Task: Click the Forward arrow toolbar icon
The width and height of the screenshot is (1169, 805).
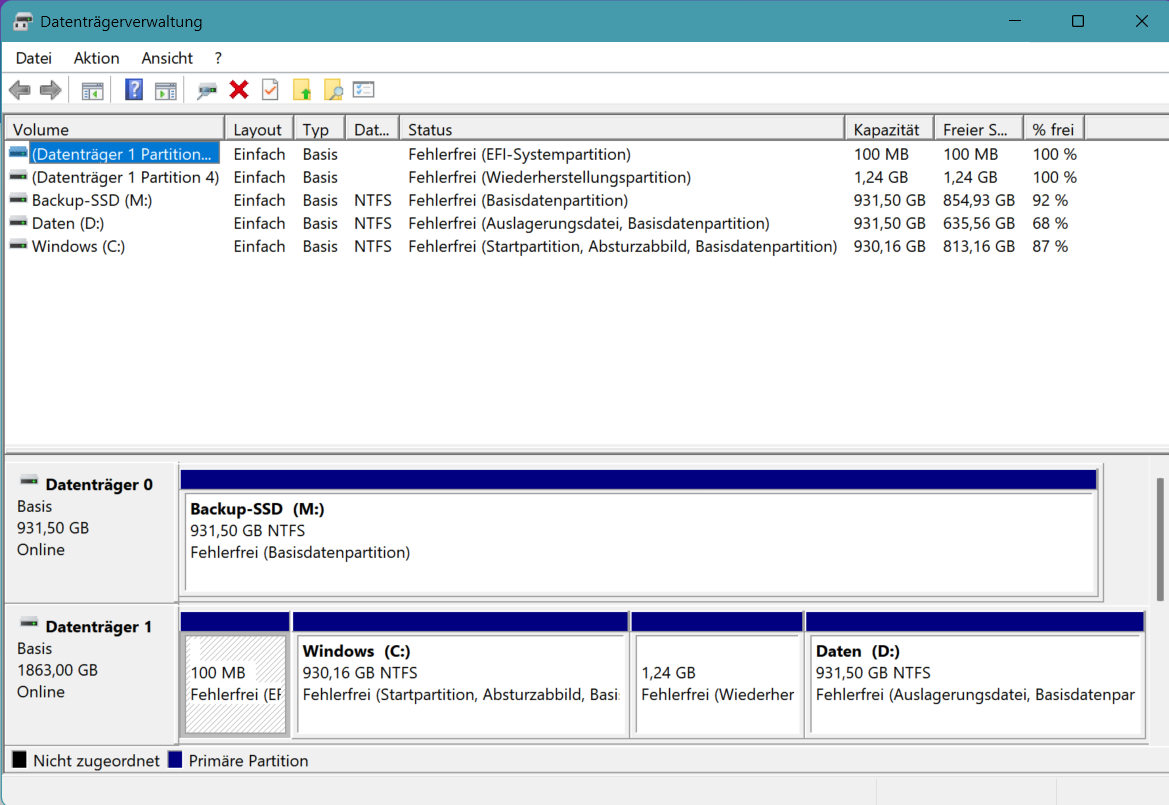Action: click(x=51, y=90)
